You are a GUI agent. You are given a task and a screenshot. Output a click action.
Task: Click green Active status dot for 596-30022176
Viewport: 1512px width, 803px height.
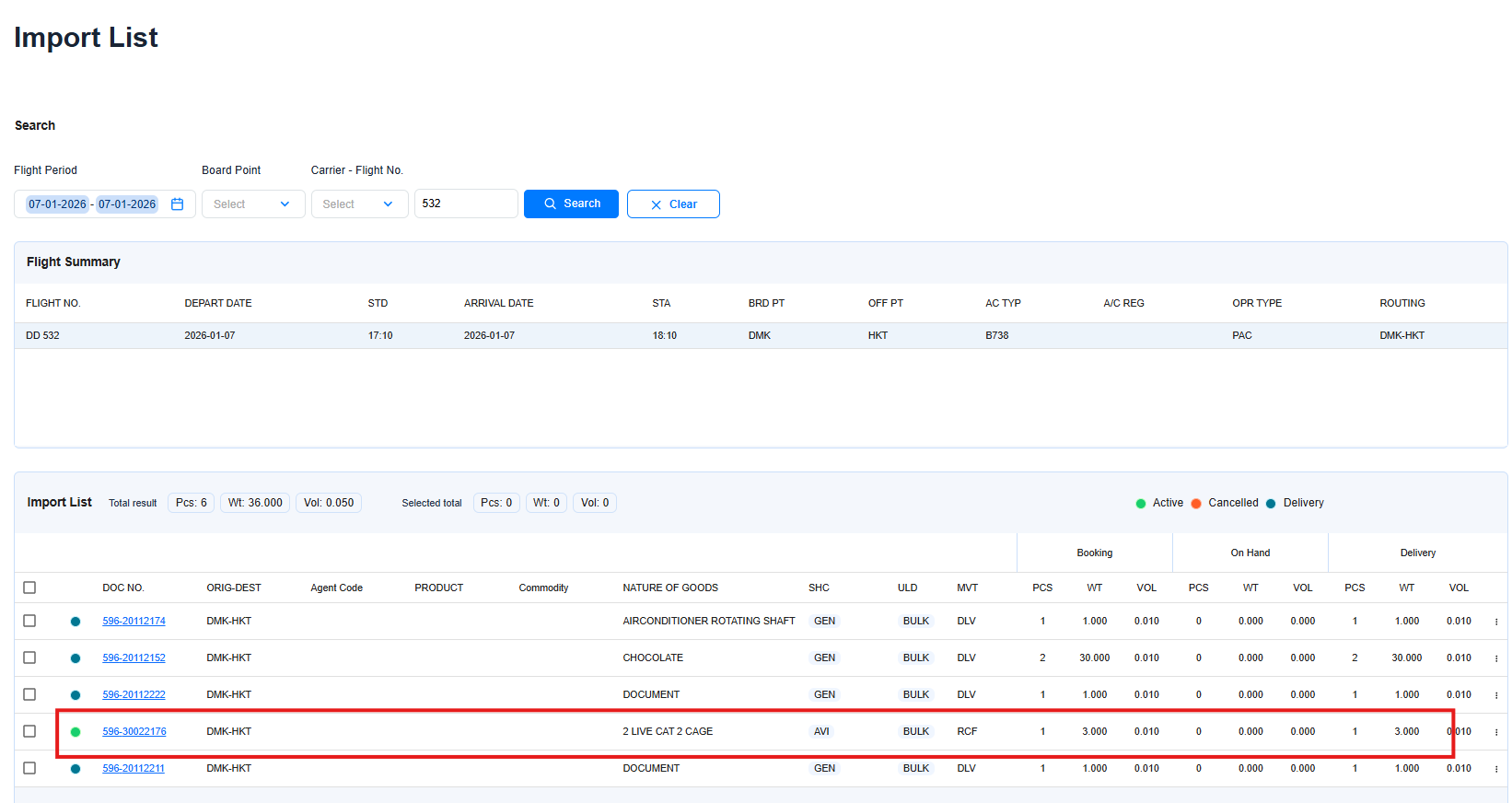76,732
